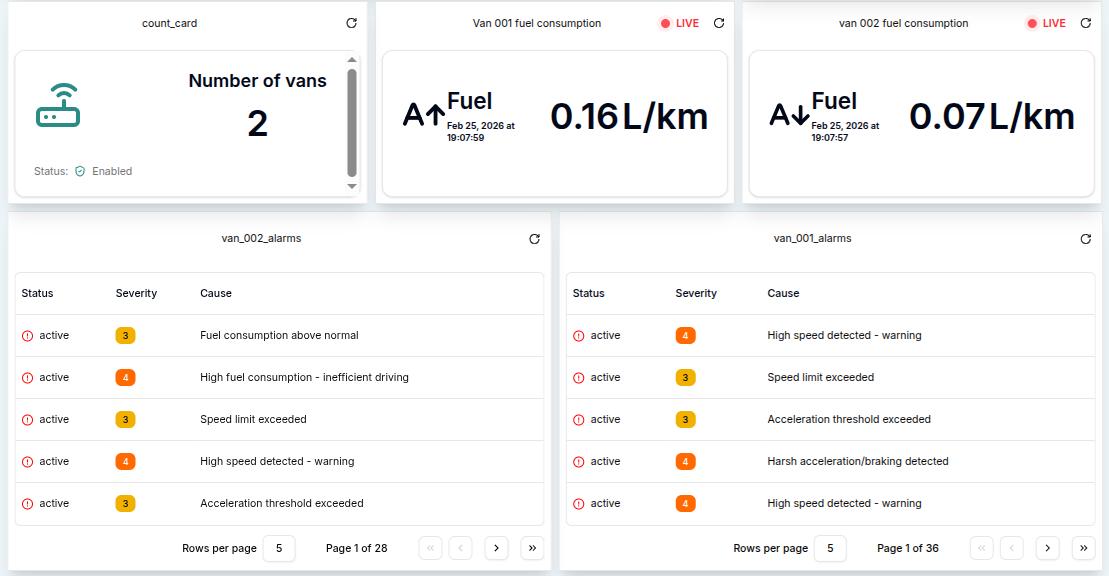Open the Rows per page selector in van_002_alarms

pyautogui.click(x=279, y=548)
